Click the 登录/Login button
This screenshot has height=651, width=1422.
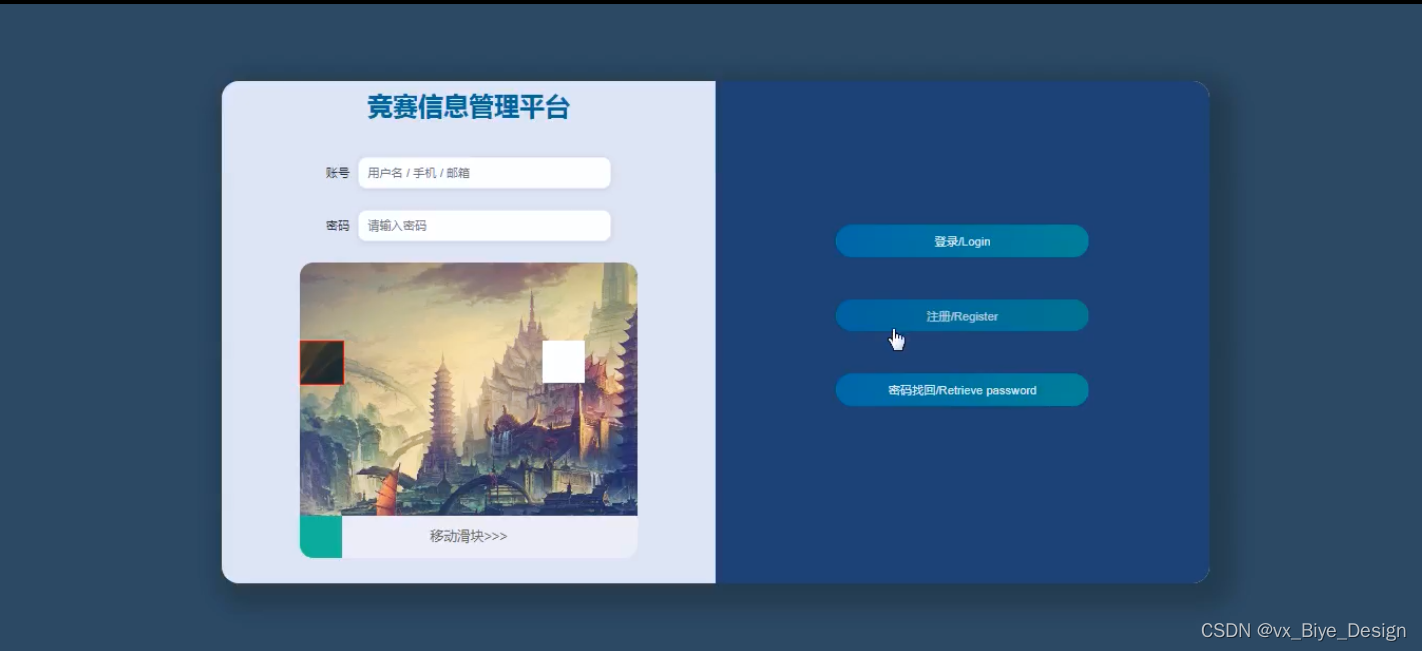pyautogui.click(x=962, y=241)
